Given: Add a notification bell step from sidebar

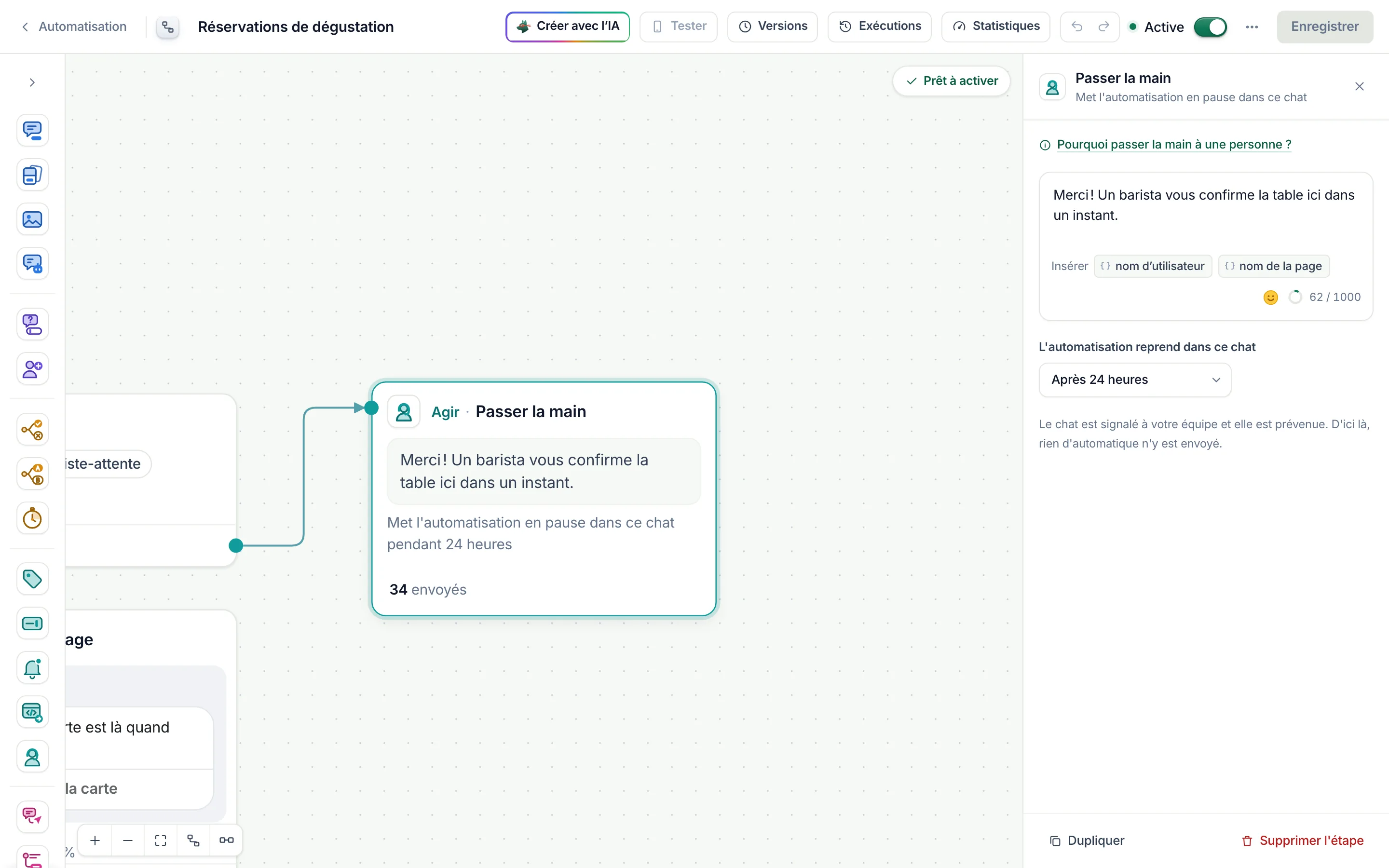Looking at the screenshot, I should point(32,668).
